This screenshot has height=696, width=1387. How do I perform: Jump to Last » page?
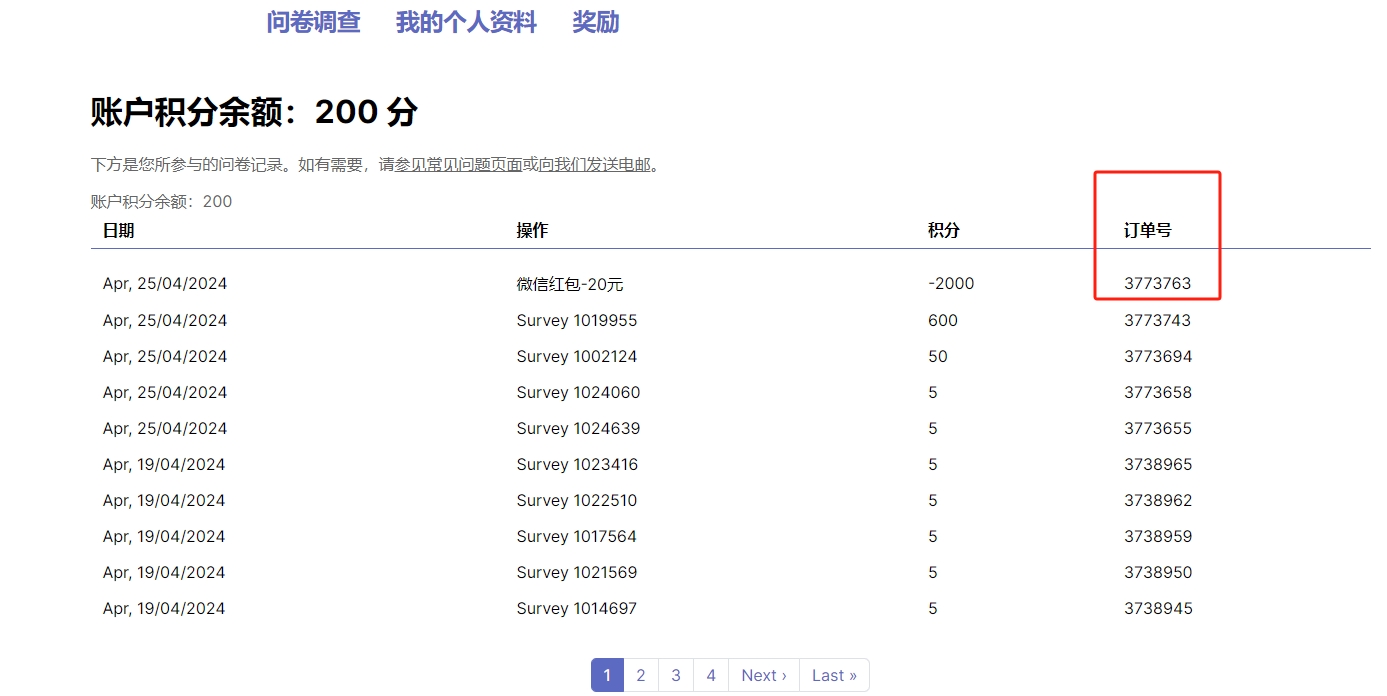pyautogui.click(x=834, y=675)
